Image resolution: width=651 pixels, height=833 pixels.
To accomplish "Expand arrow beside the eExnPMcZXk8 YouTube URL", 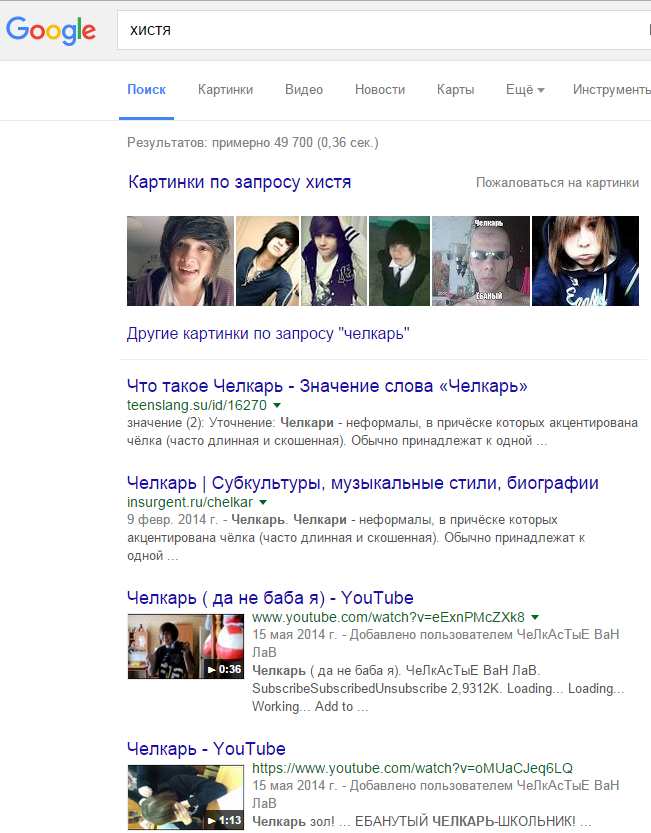I will pyautogui.click(x=535, y=618).
